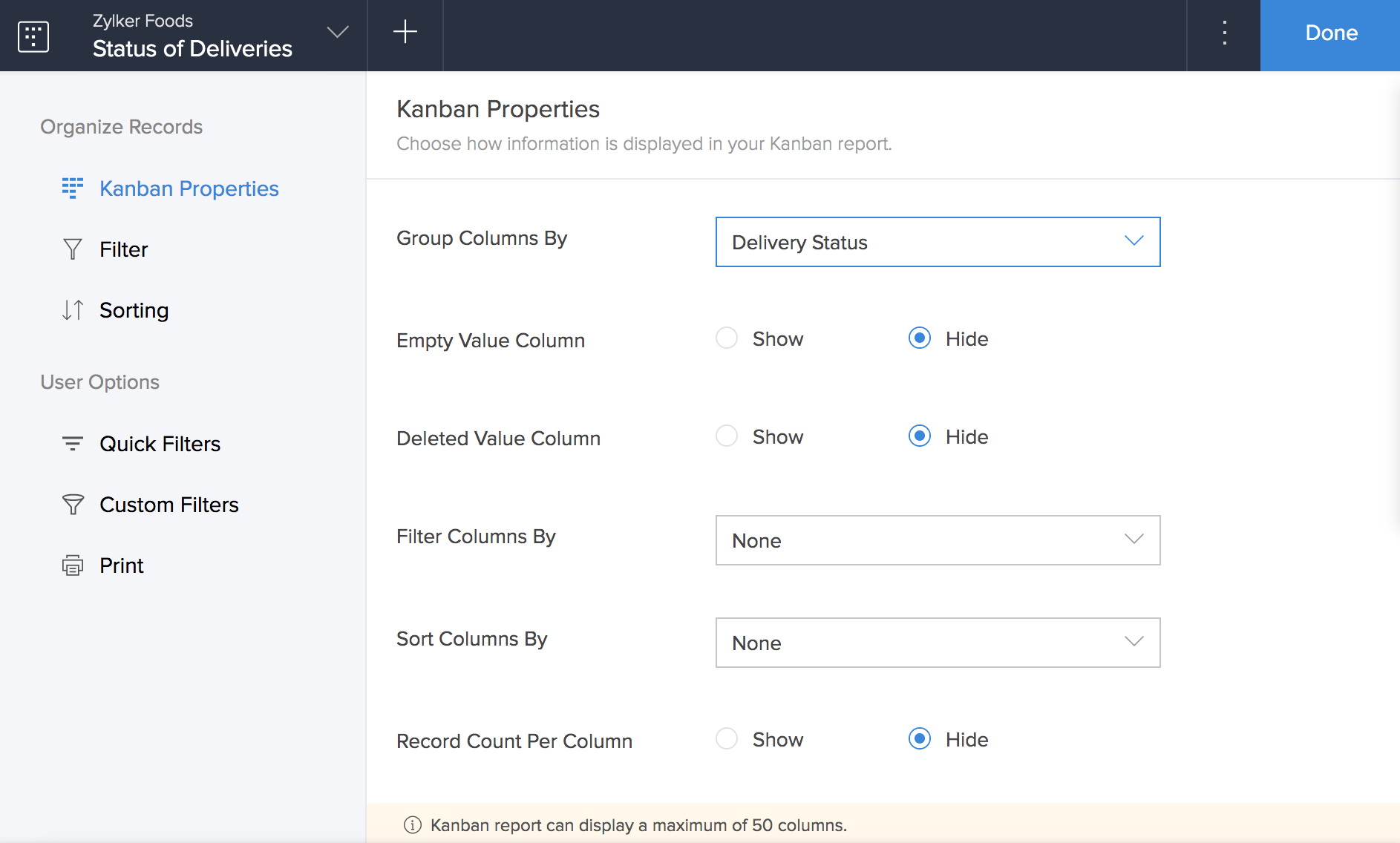Go to the Sorting section
1400x843 pixels.
[x=134, y=310]
